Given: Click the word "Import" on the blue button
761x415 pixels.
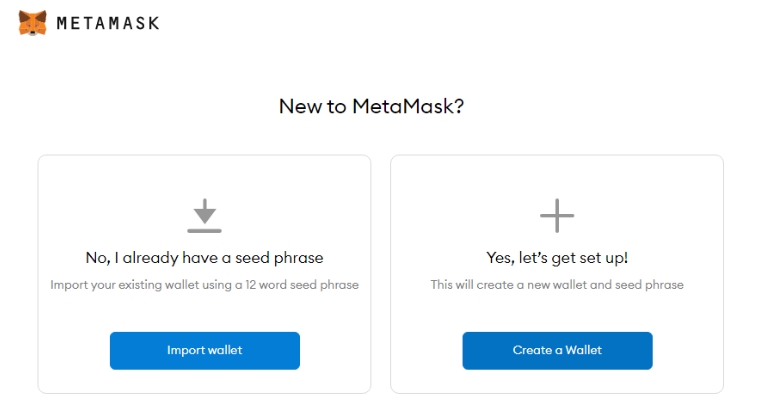Looking at the screenshot, I should tap(186, 350).
